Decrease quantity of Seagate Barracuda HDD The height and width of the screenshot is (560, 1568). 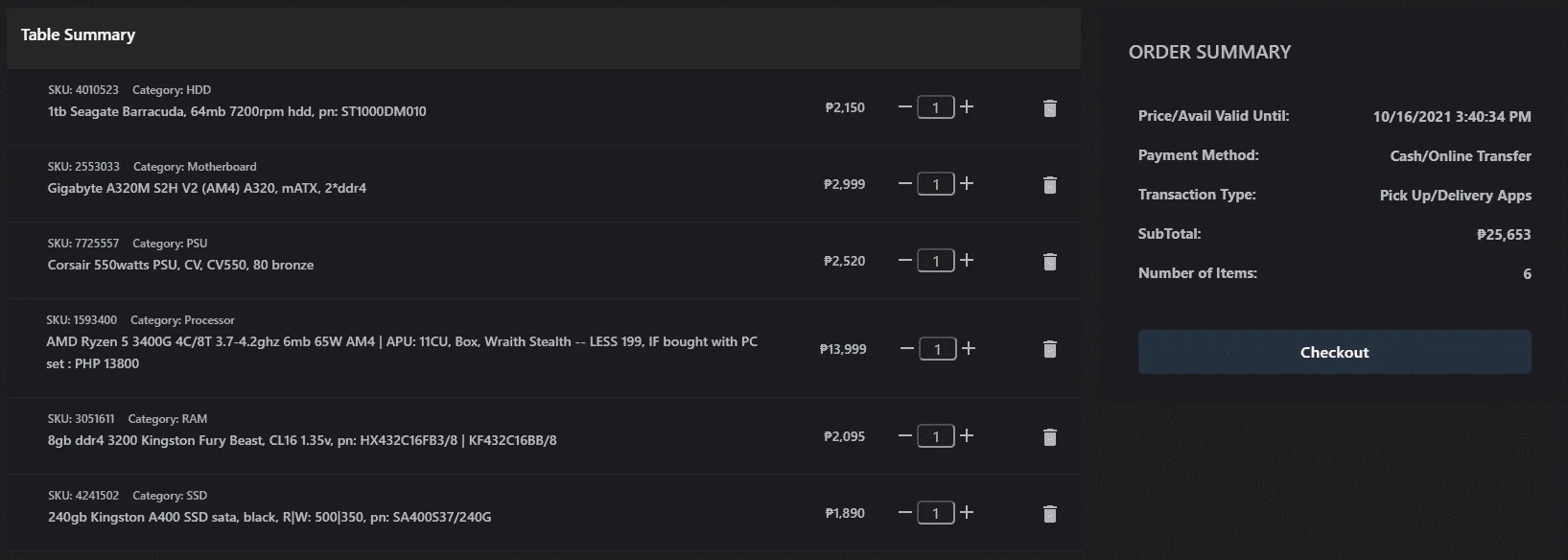(904, 106)
